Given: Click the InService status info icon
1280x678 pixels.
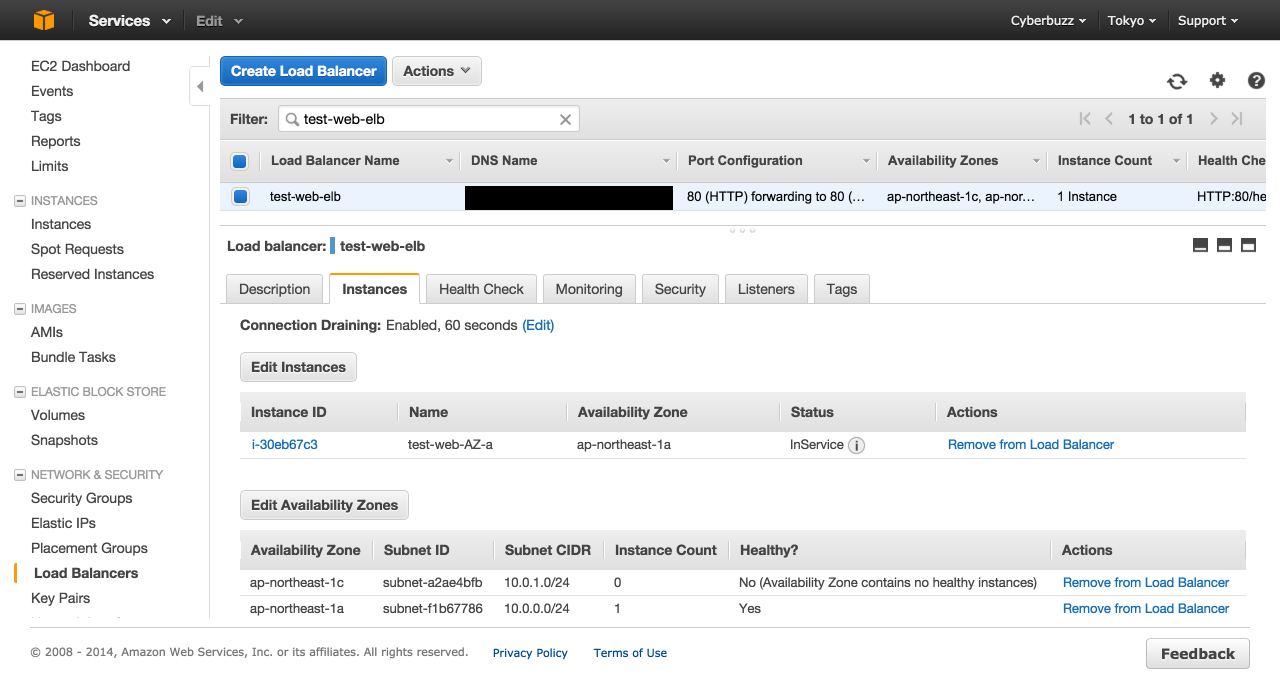Looking at the screenshot, I should pos(856,445).
